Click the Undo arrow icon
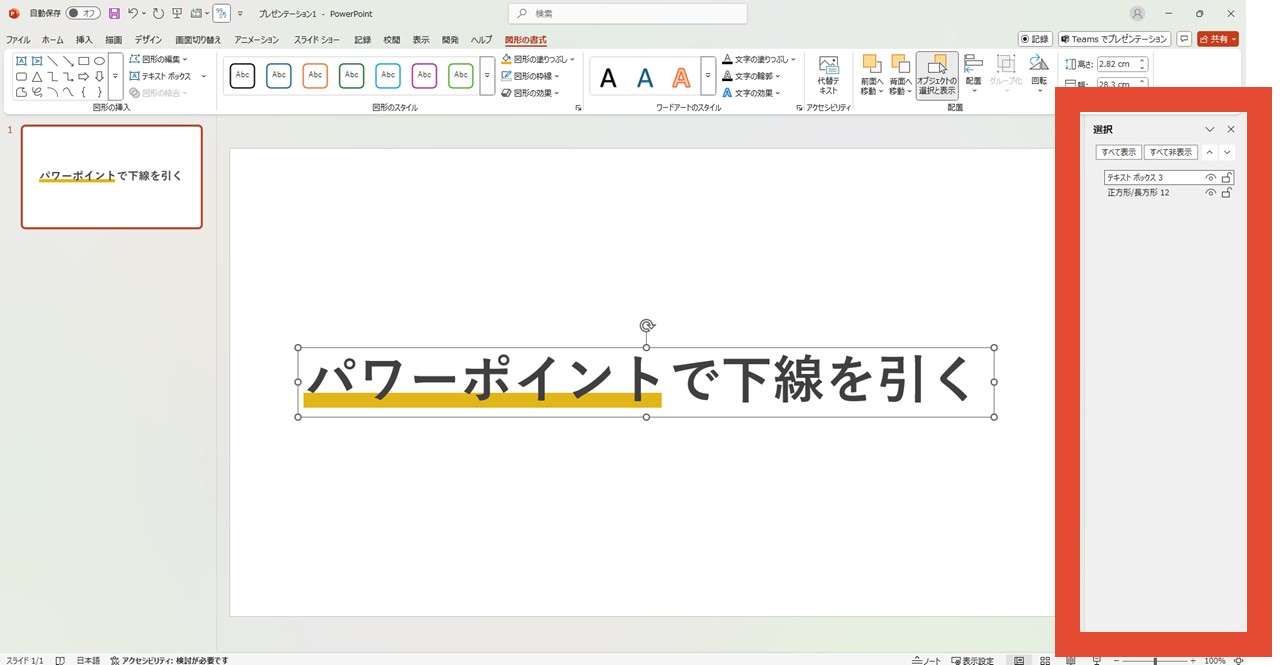This screenshot has height=665, width=1280. coord(132,14)
